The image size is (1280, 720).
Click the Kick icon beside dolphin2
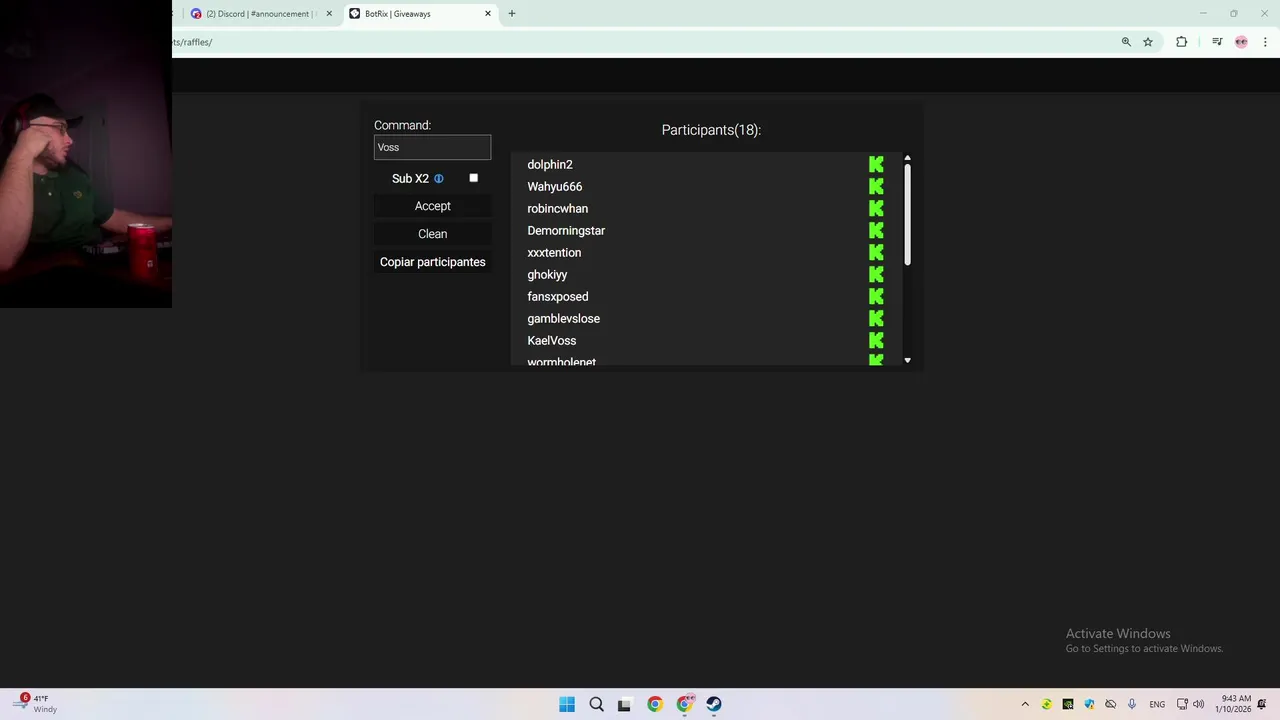click(x=876, y=164)
